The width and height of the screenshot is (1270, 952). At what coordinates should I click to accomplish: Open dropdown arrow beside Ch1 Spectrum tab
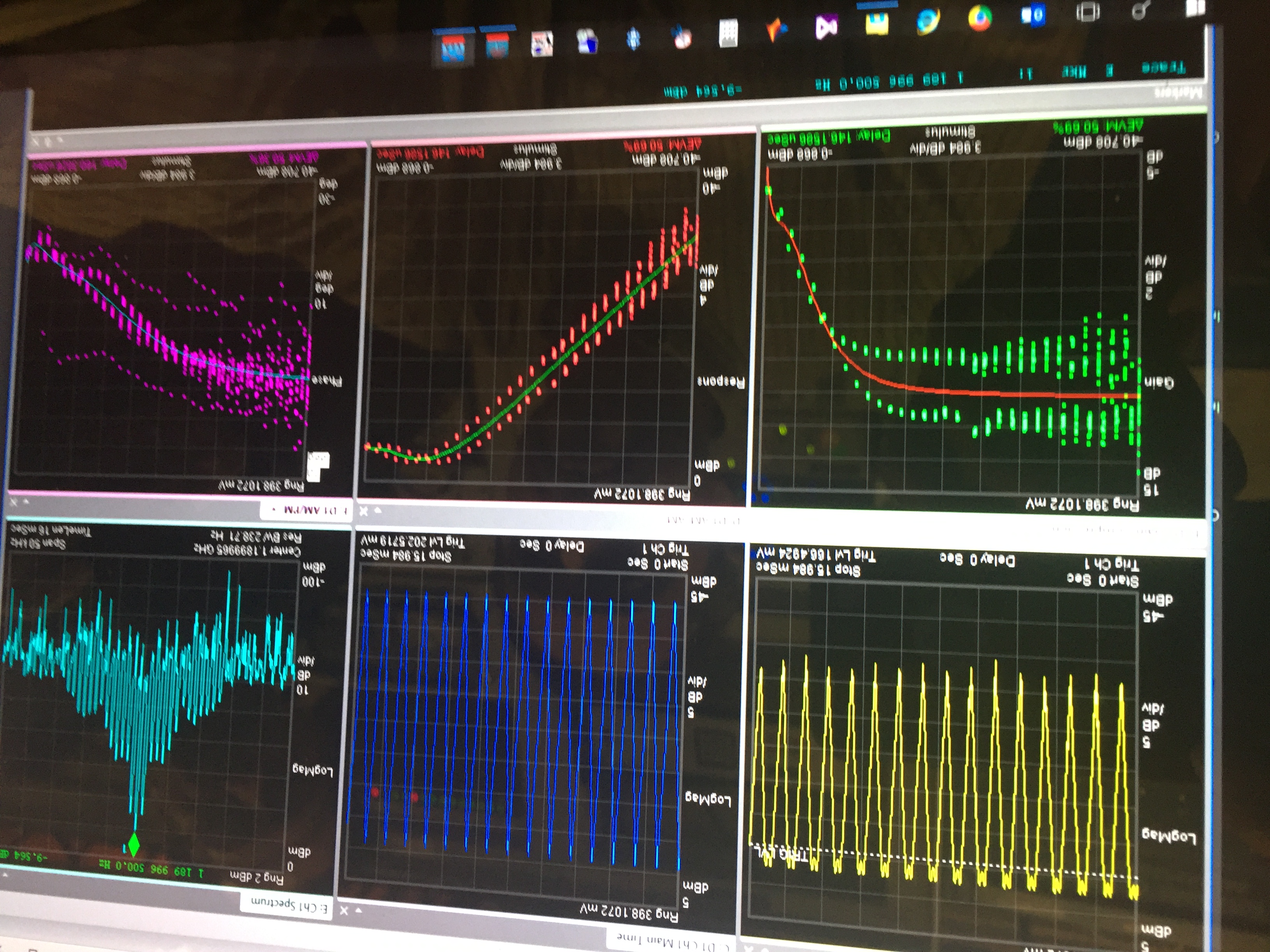[x=359, y=910]
